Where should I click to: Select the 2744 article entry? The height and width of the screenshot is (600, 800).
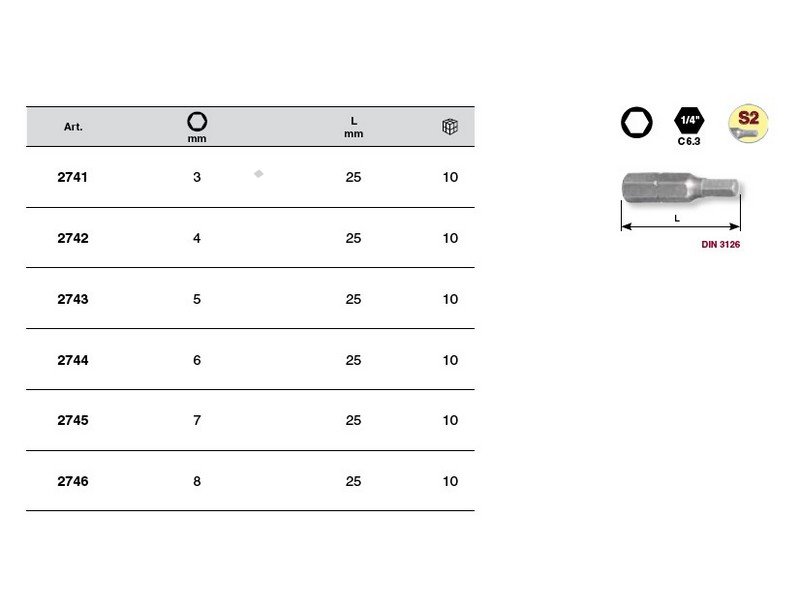pos(73,361)
